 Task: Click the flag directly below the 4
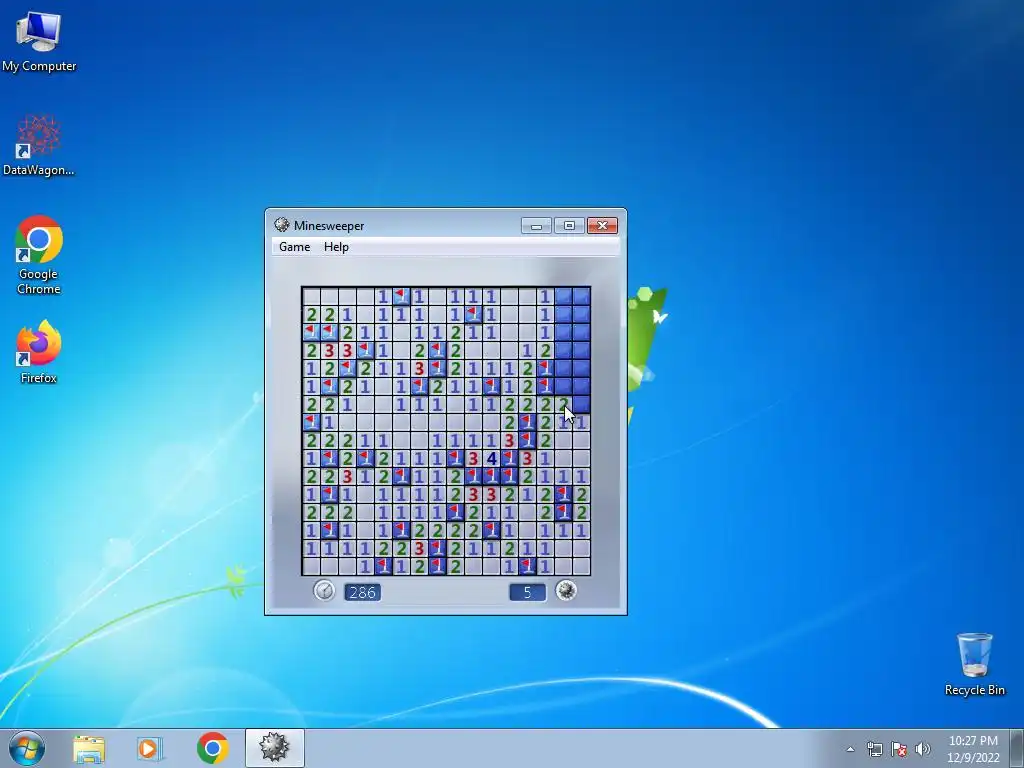pyautogui.click(x=491, y=476)
